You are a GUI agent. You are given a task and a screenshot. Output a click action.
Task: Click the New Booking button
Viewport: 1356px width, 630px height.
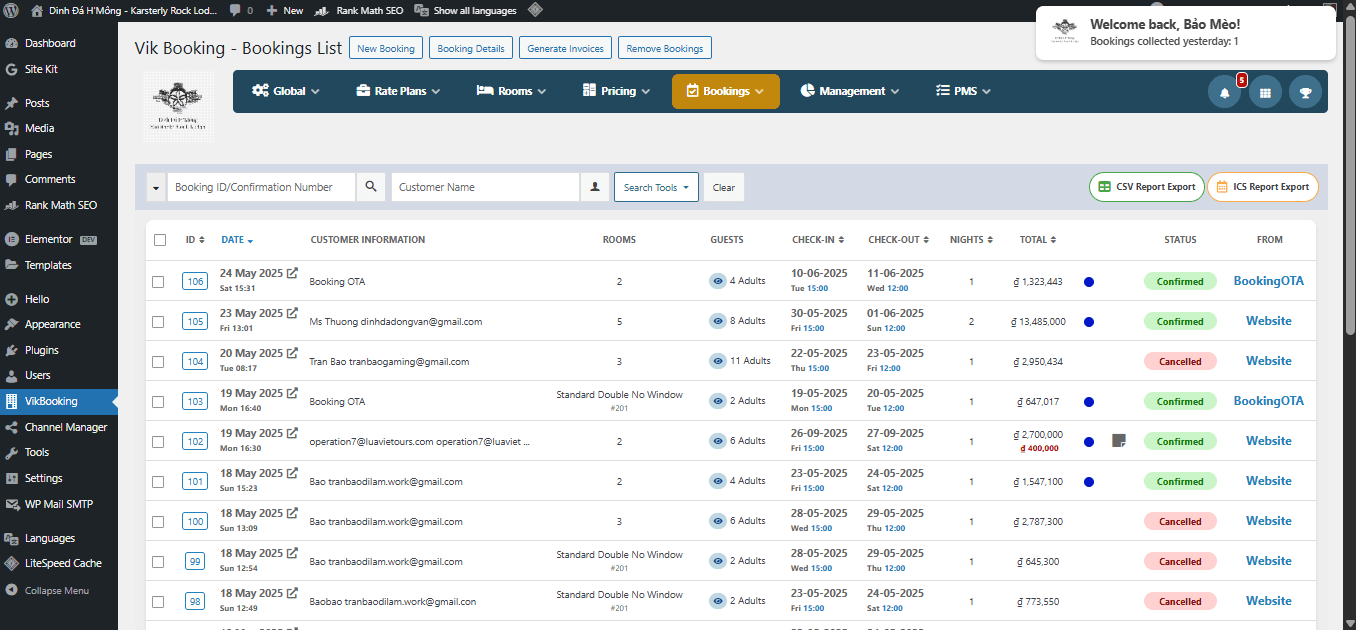click(x=385, y=48)
